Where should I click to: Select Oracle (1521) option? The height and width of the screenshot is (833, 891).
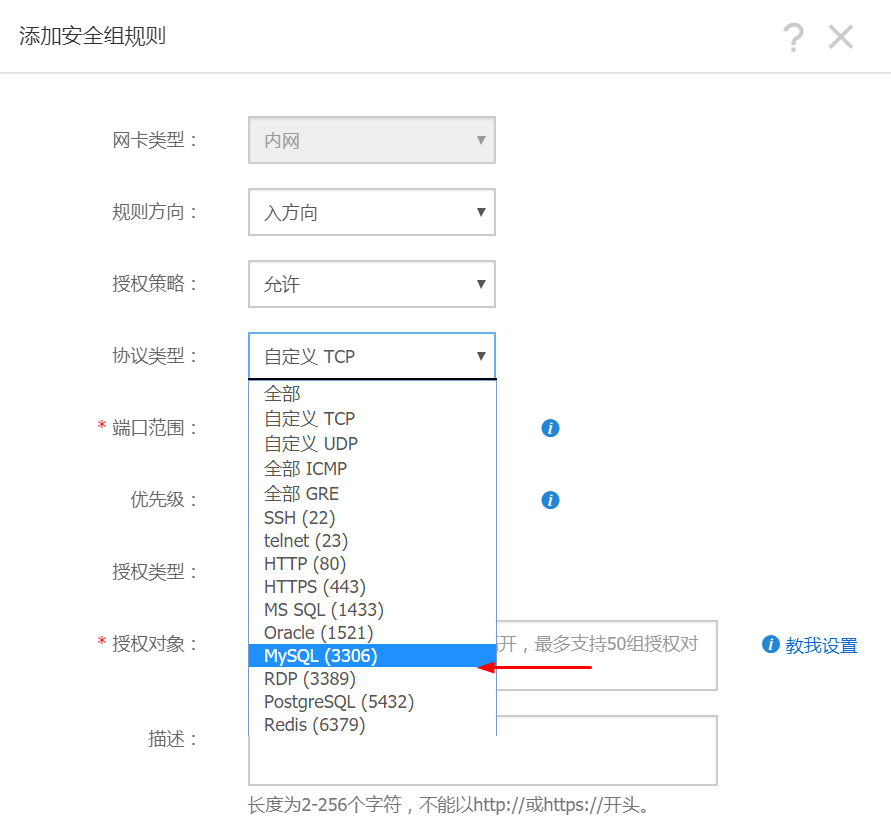point(372,632)
